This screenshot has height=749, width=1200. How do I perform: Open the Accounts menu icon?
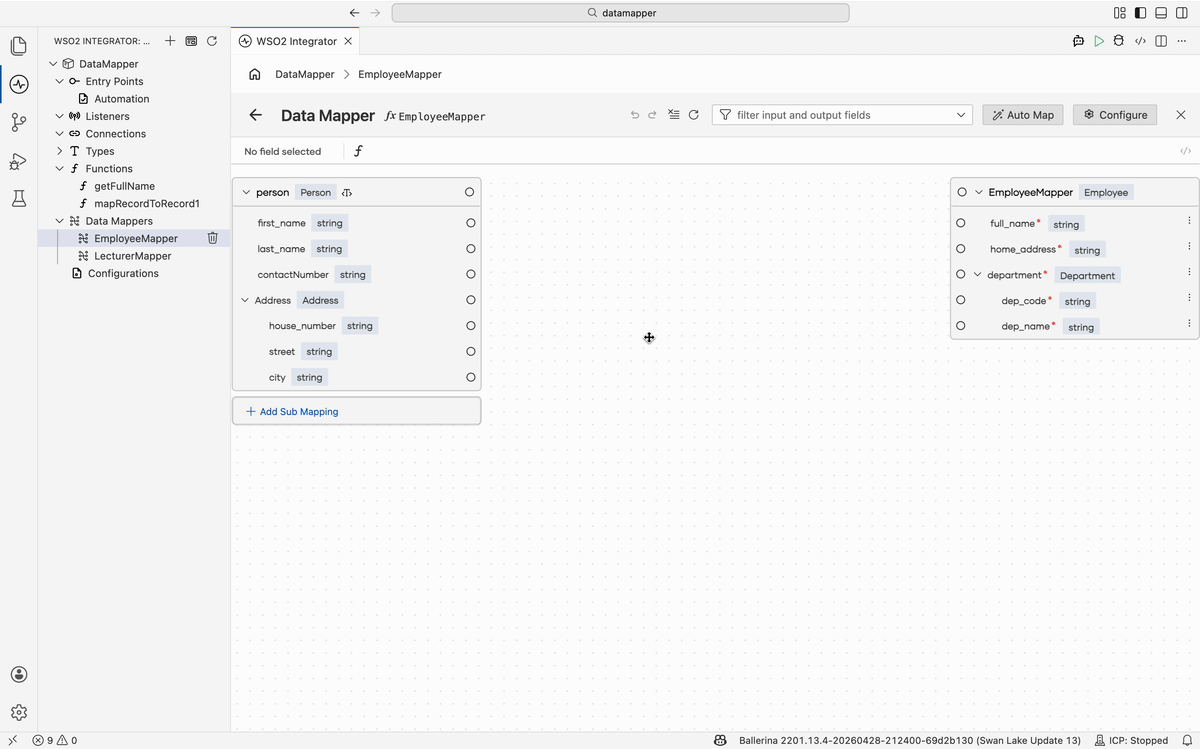18,675
